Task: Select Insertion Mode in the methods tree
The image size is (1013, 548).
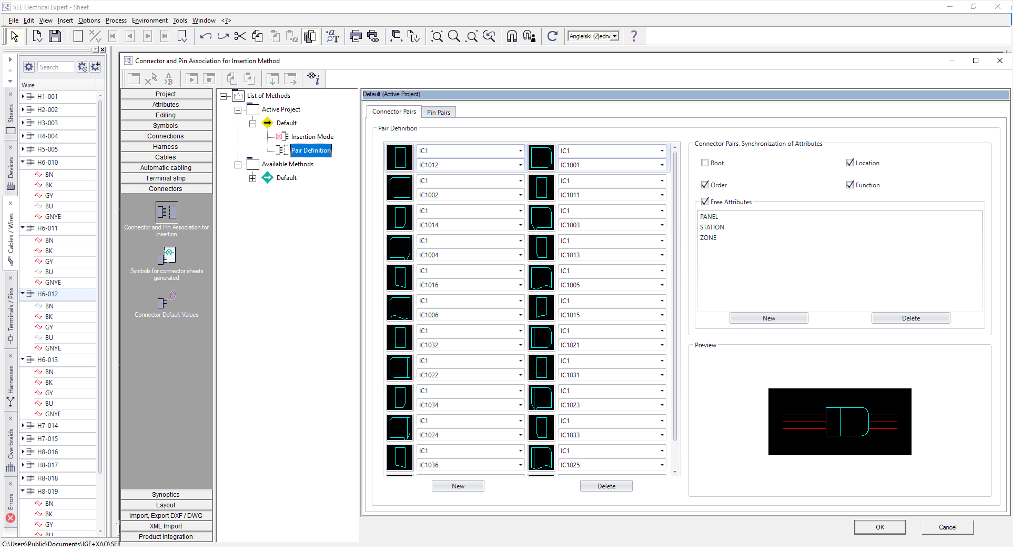Action: click(312, 136)
